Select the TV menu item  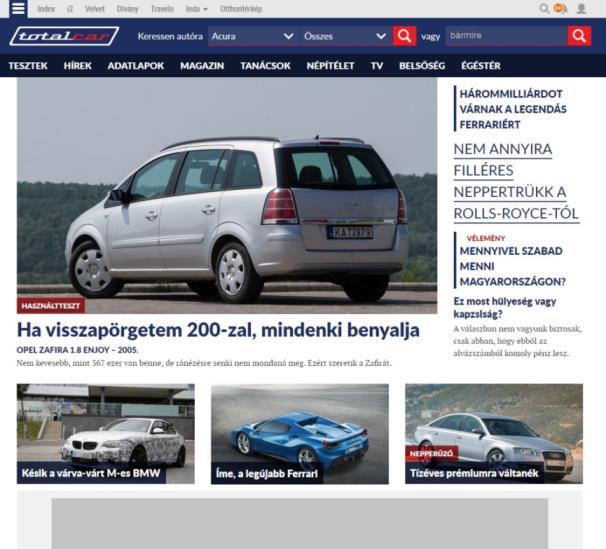pos(377,66)
